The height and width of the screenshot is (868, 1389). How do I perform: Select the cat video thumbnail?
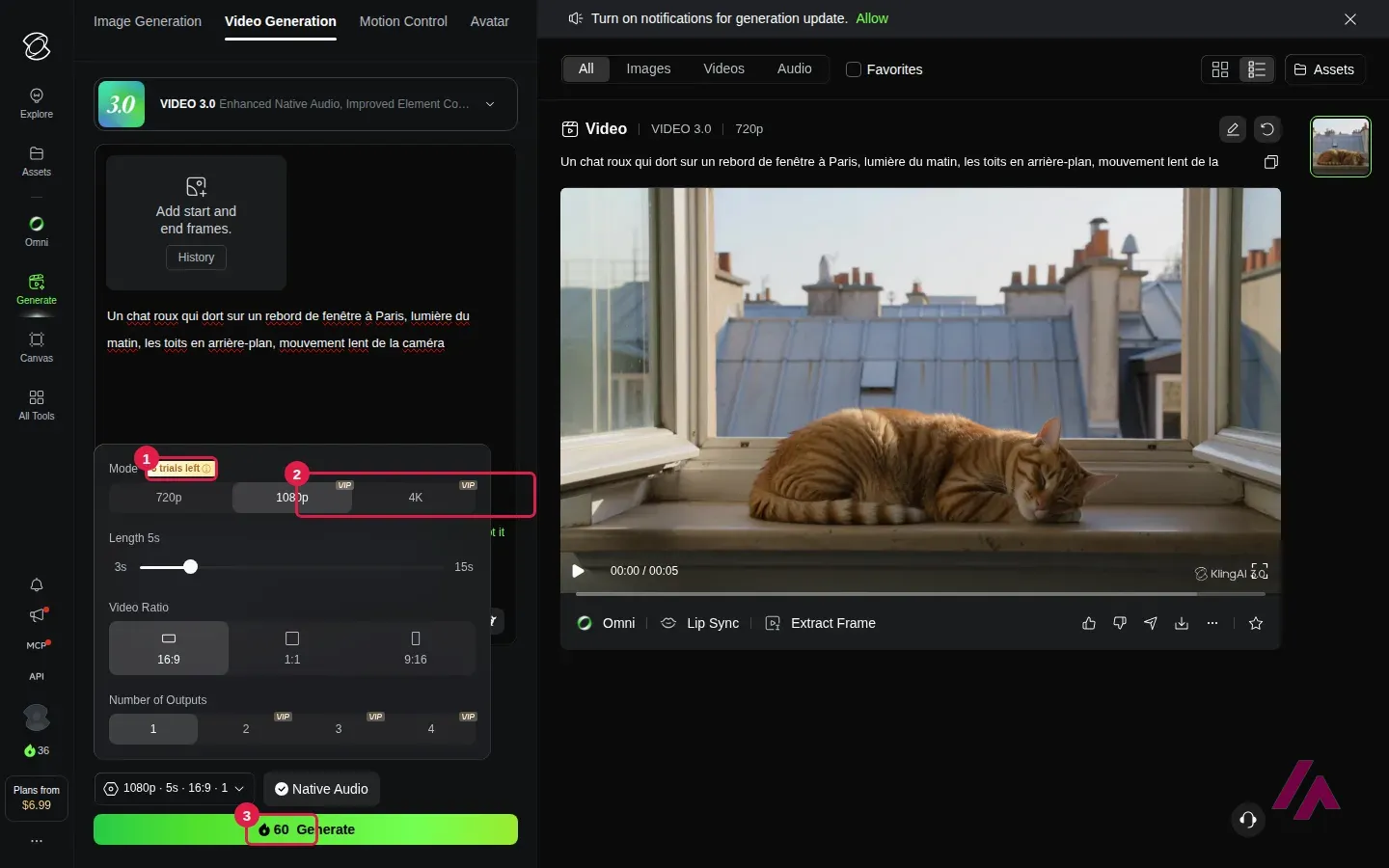click(1341, 147)
